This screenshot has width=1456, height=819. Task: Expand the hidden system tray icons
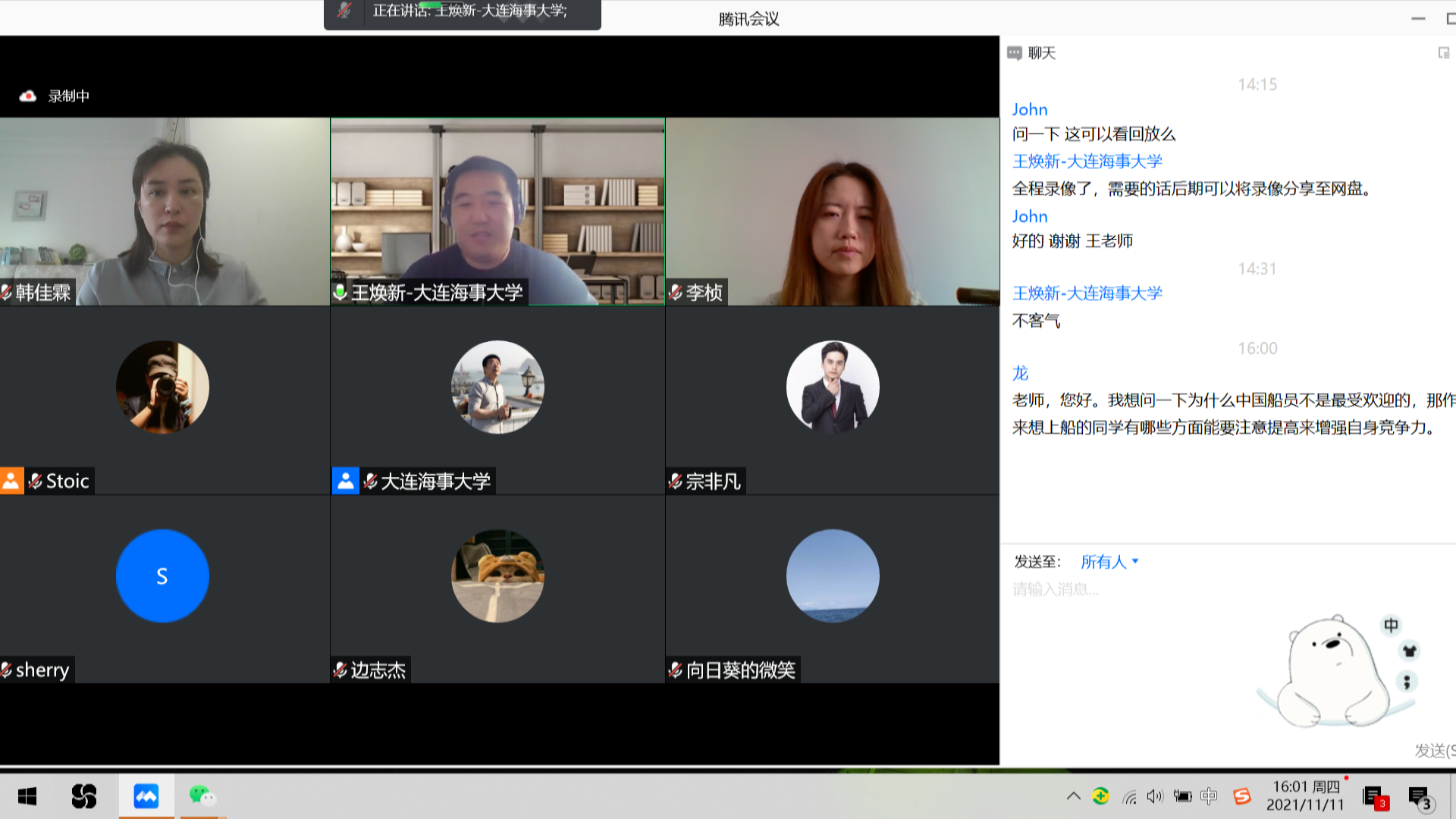[x=1073, y=796]
